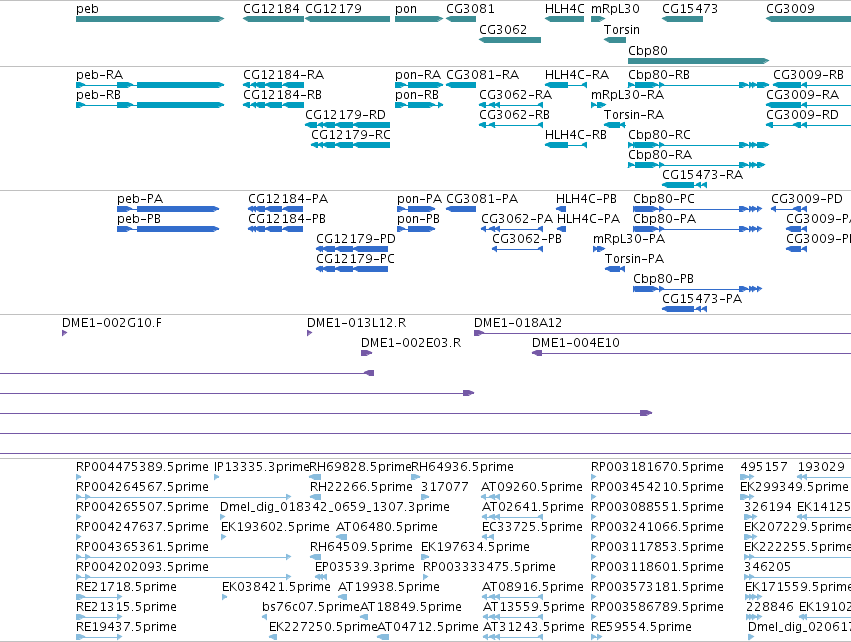Click EST RE21718.5prime
Image resolution: width=851 pixels, height=642 pixels.
126,587
